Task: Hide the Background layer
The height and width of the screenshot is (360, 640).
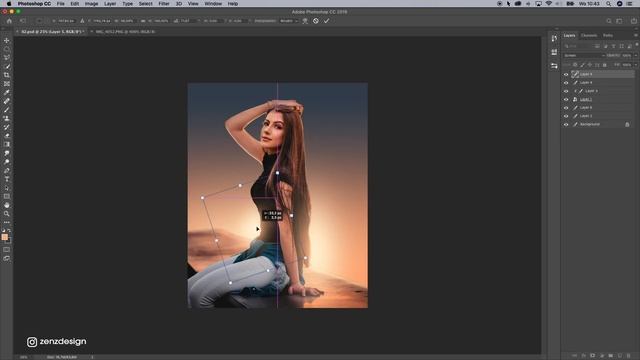Action: click(x=566, y=124)
